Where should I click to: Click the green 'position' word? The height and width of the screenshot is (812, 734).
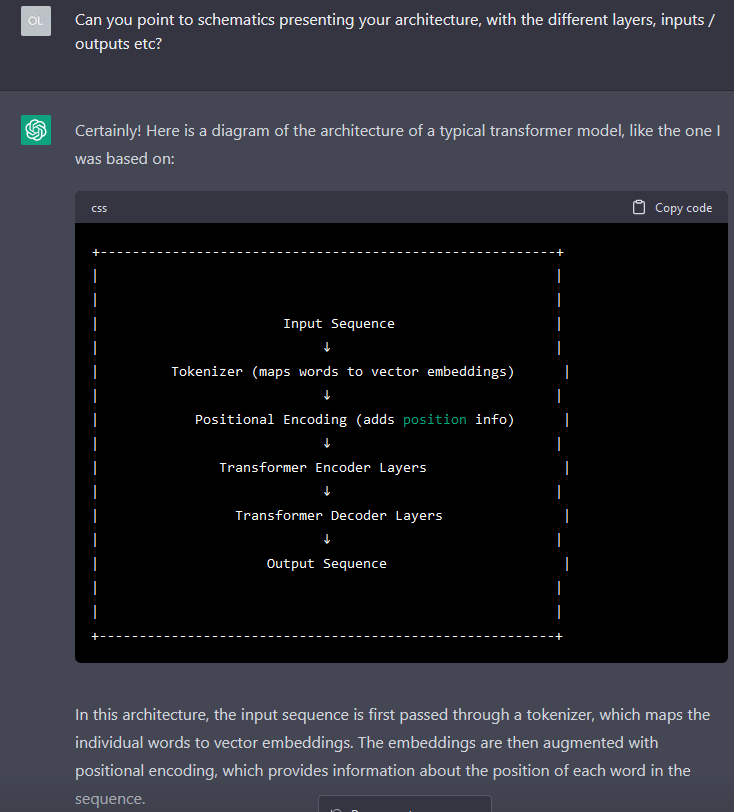(x=435, y=419)
